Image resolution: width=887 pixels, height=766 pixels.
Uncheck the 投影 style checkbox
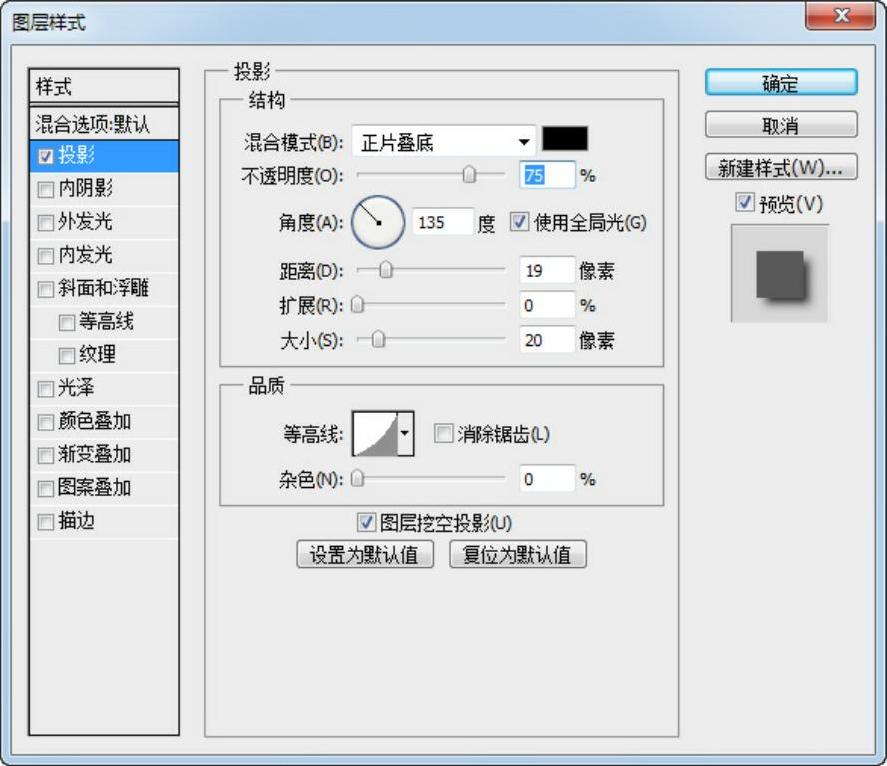click(x=45, y=157)
